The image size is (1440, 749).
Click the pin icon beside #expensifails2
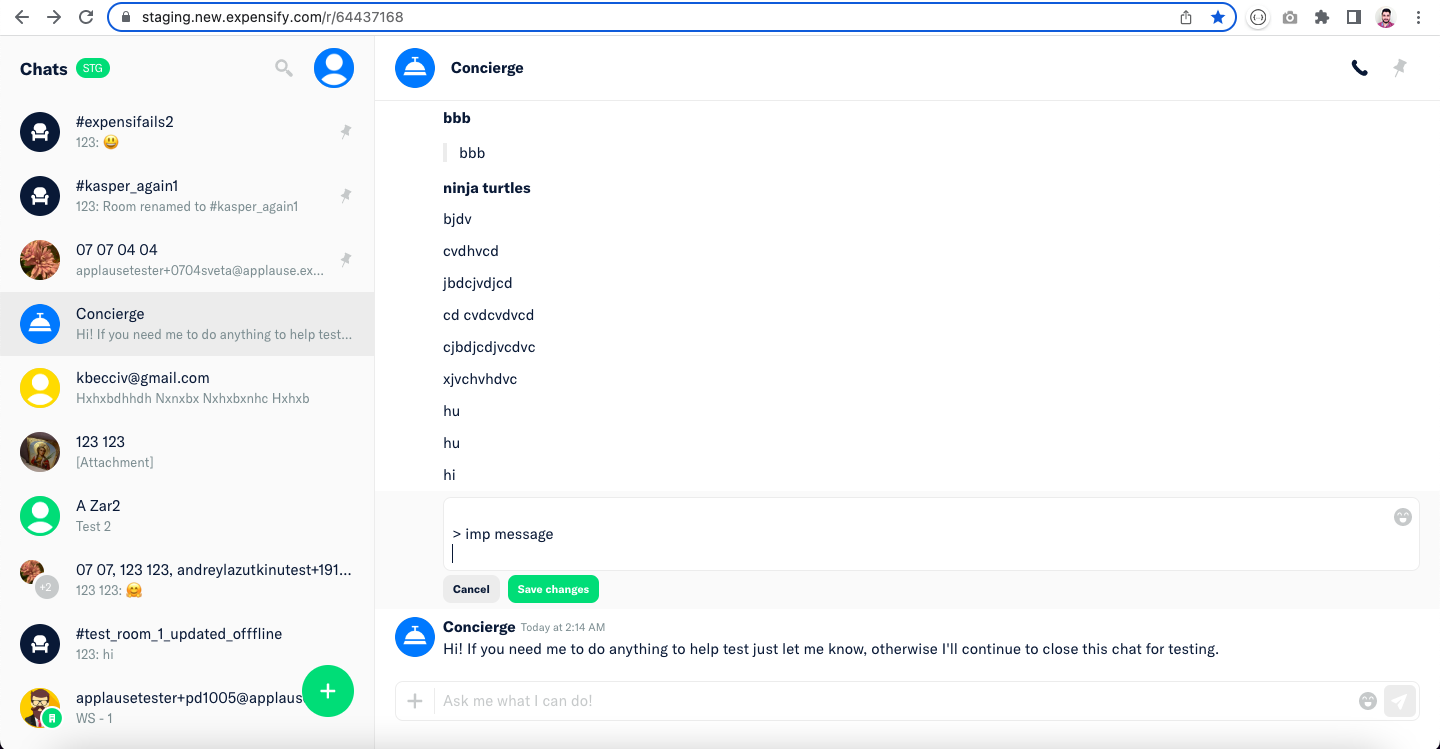click(x=346, y=132)
